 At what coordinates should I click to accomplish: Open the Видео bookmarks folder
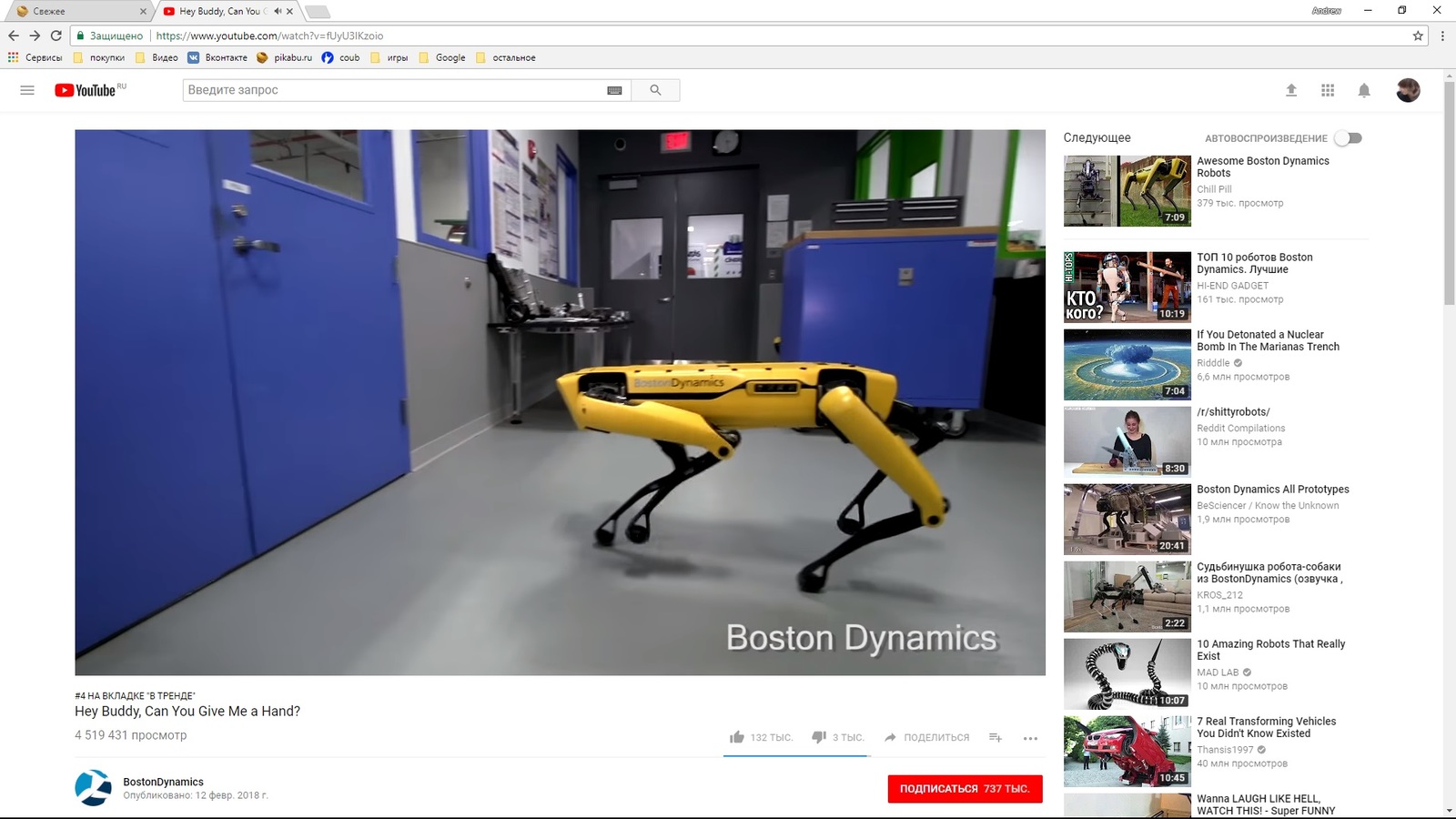pyautogui.click(x=157, y=57)
